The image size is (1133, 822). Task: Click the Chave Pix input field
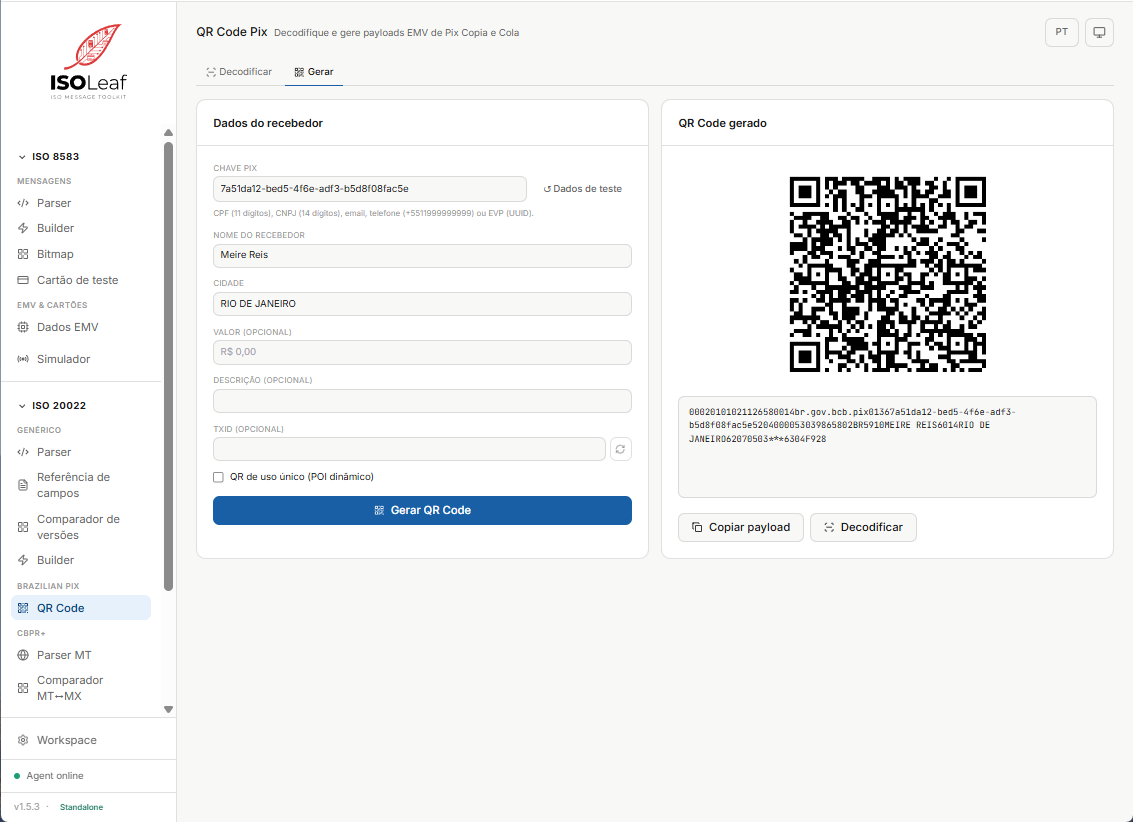click(370, 189)
